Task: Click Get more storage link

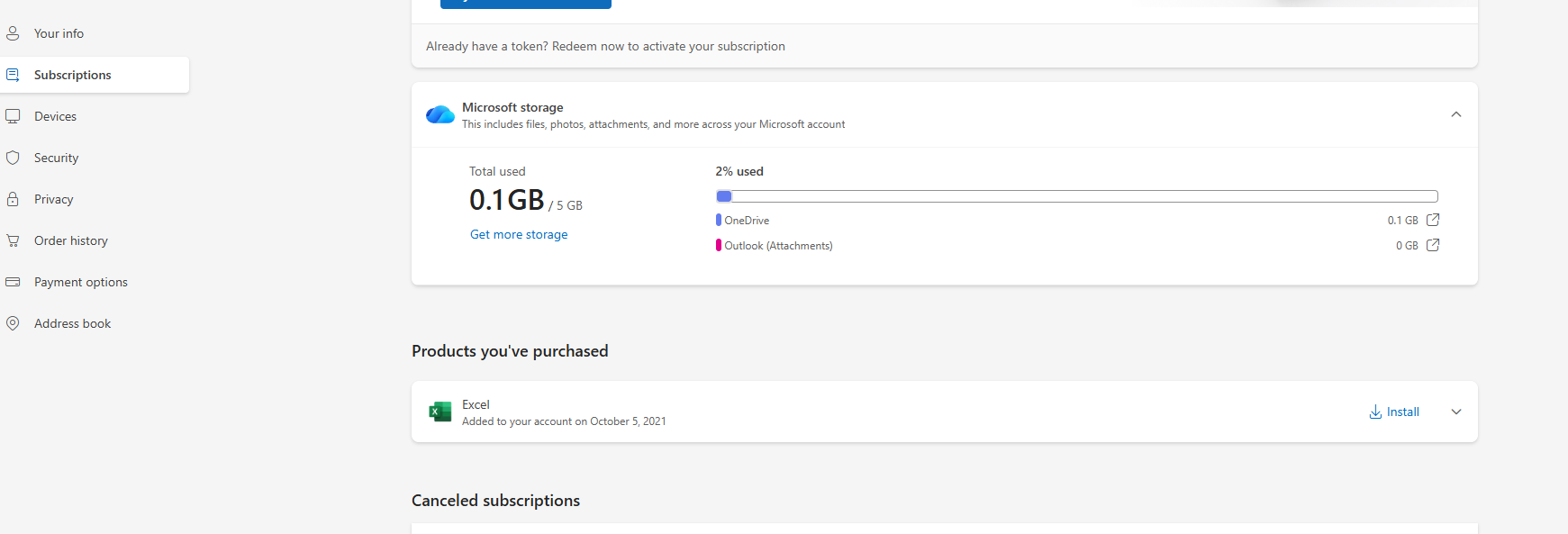Action: pyautogui.click(x=519, y=234)
